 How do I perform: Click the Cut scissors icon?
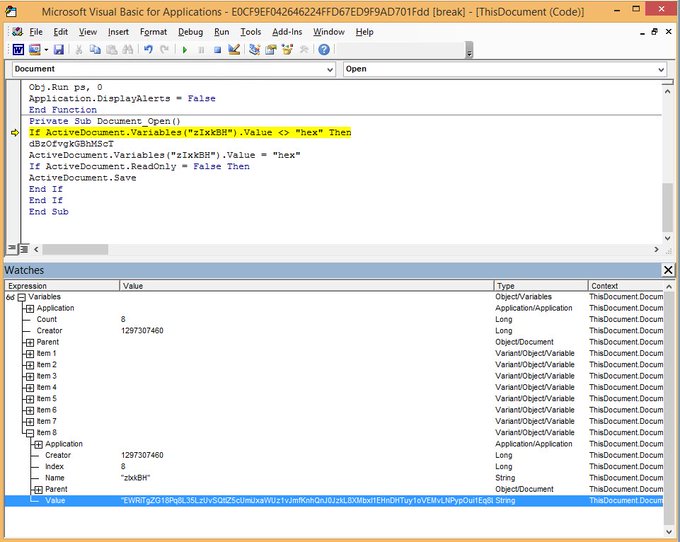(78, 50)
